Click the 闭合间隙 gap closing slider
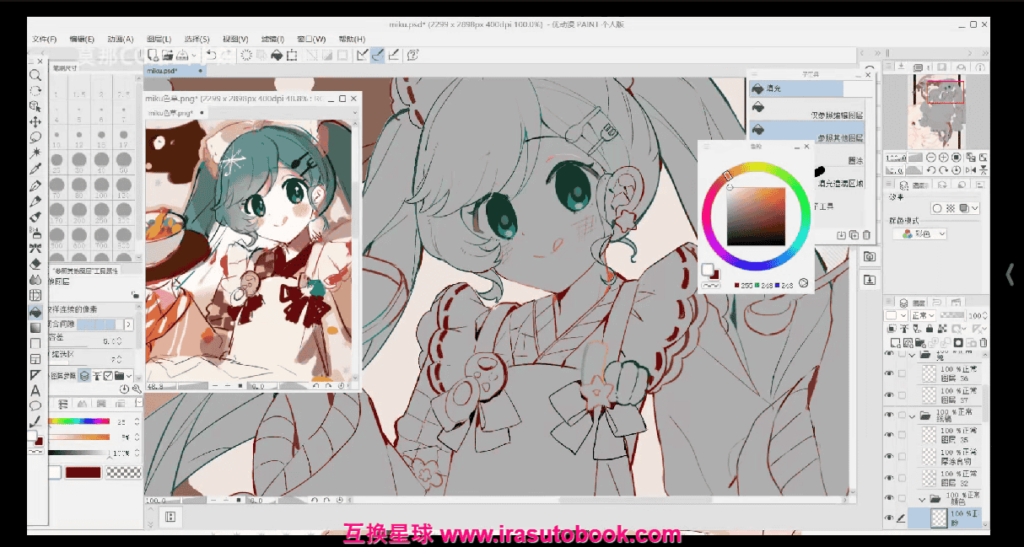This screenshot has width=1024, height=547. pos(99,324)
